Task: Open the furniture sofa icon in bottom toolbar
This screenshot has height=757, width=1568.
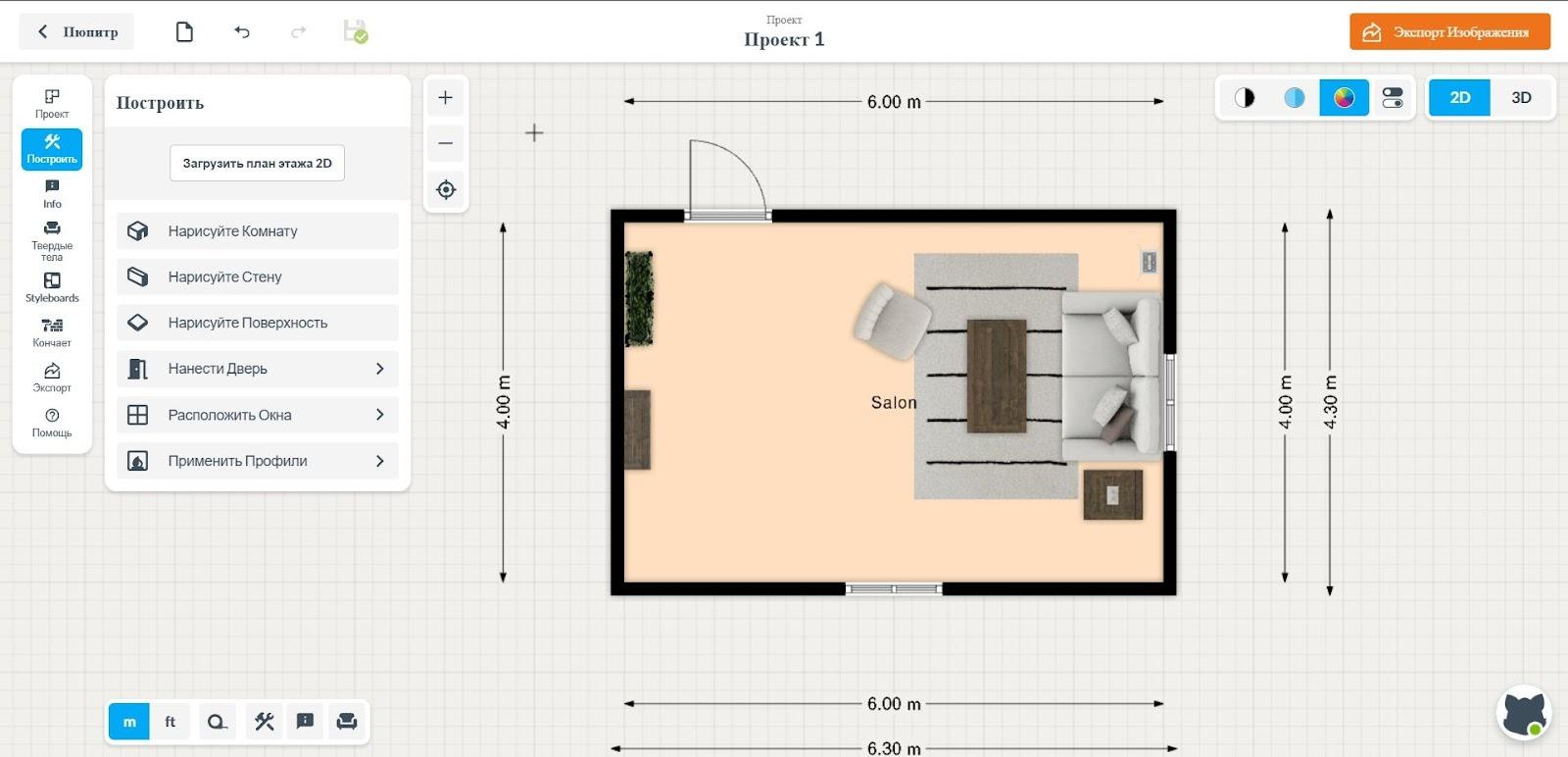Action: pos(346,722)
